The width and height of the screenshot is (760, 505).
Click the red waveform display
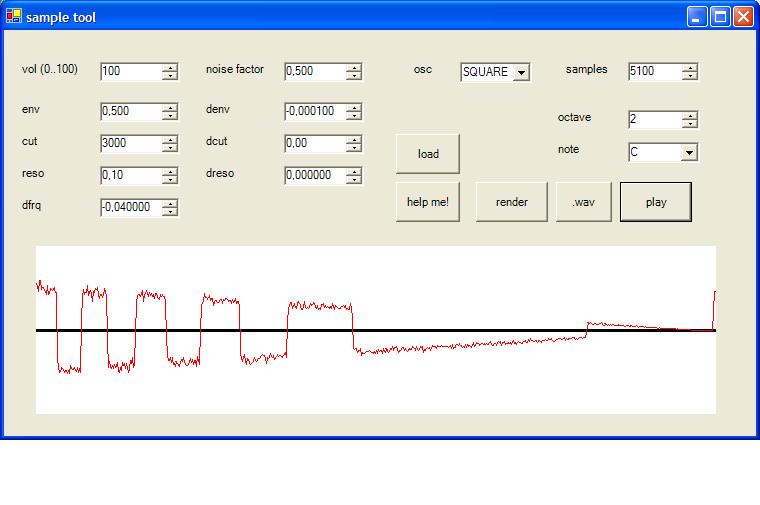coord(376,330)
